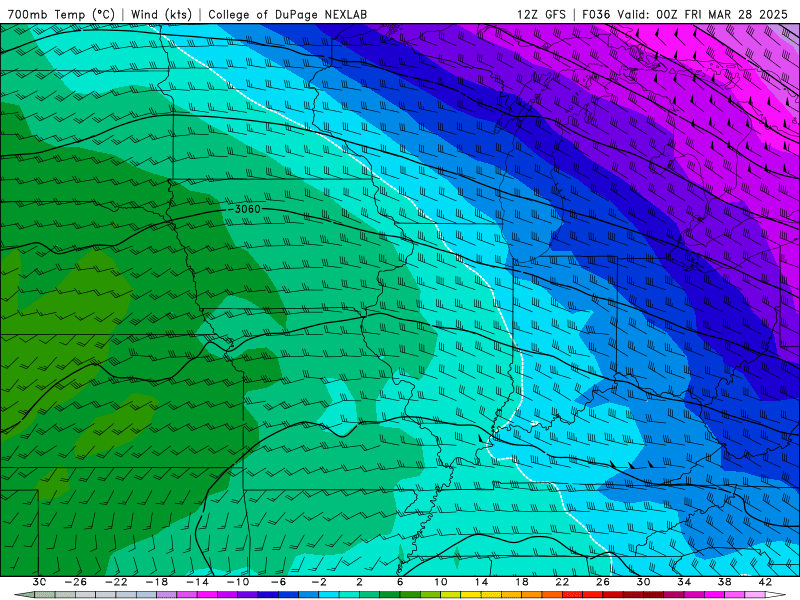Click the '26' label between 22 and 30
This screenshot has width=800, height=600.
coord(603,582)
